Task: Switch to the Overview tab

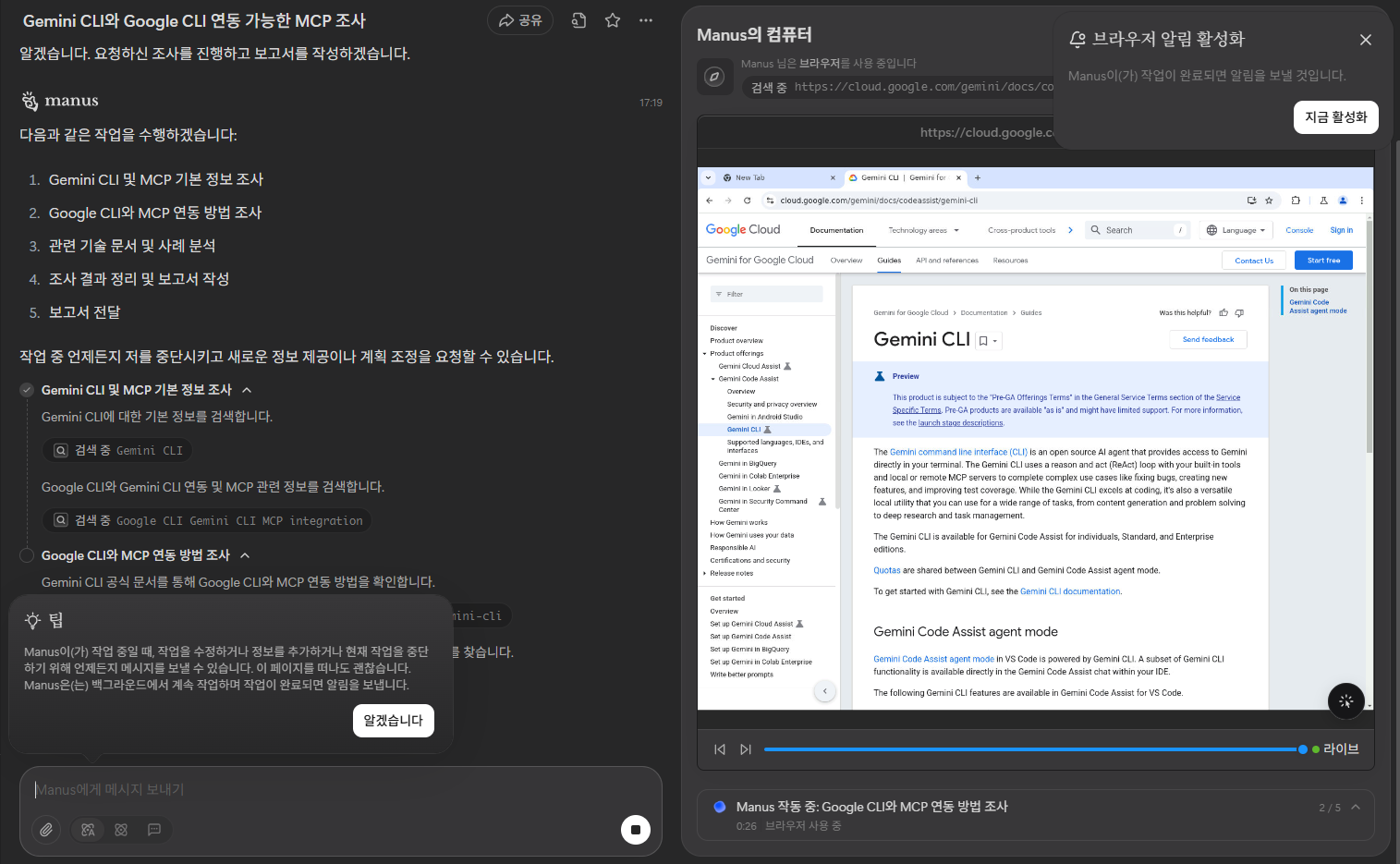Action: click(x=846, y=261)
